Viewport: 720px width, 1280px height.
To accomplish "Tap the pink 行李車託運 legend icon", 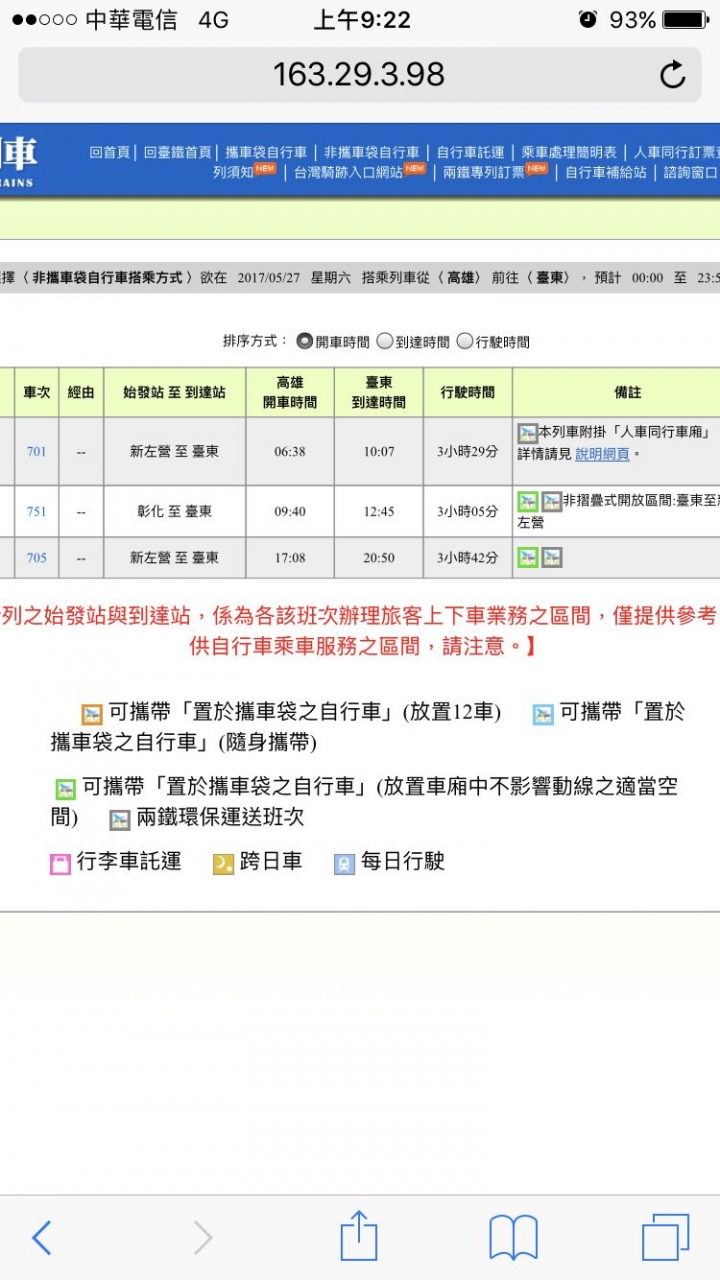I will 60,864.
